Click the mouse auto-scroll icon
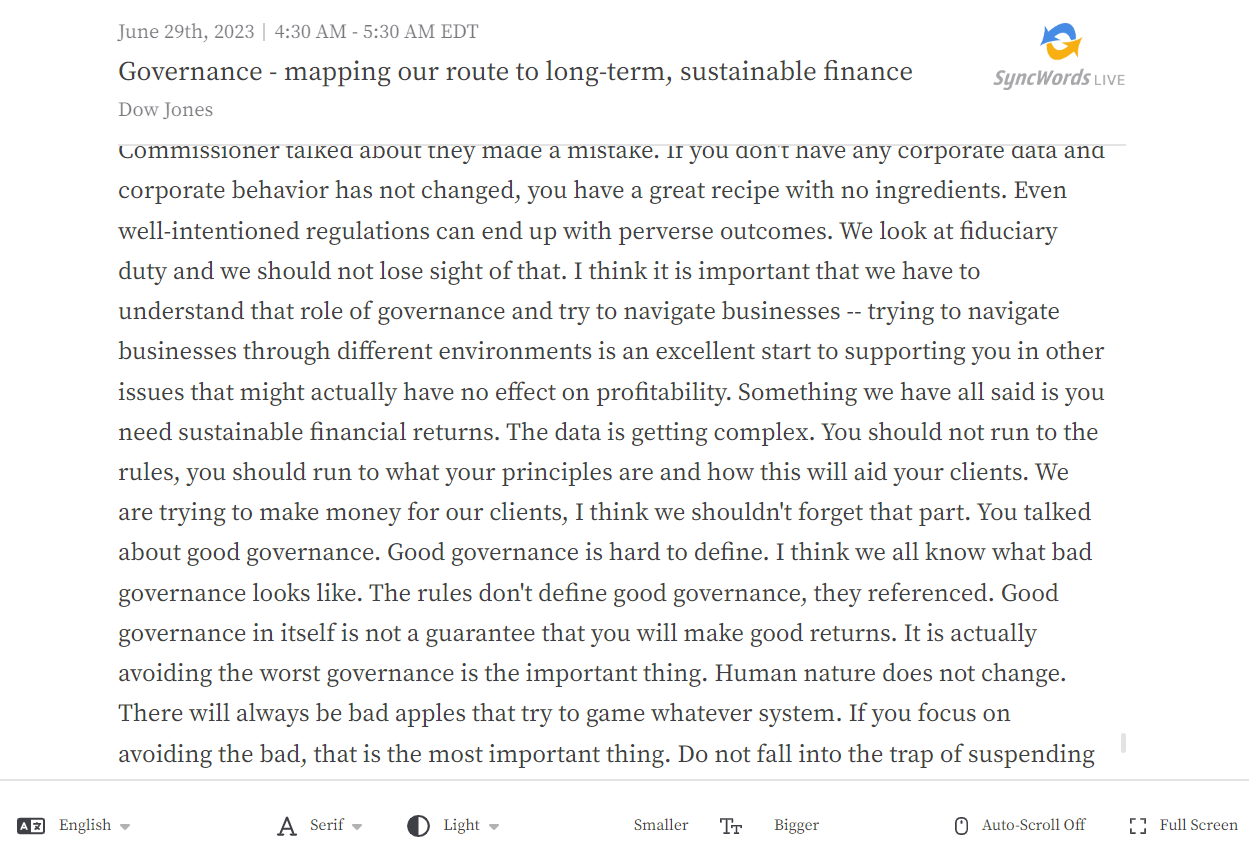Image resolution: width=1249 pixels, height=846 pixels. coord(962,826)
